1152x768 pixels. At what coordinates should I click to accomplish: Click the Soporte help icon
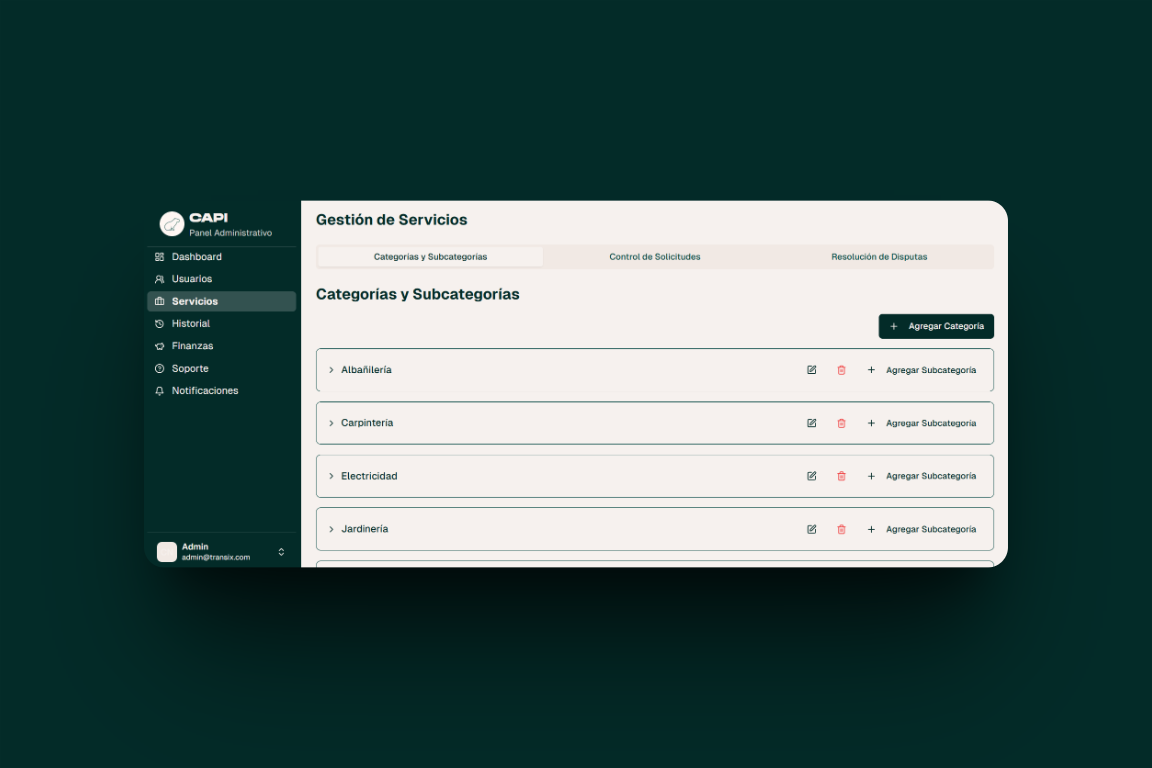(x=159, y=369)
